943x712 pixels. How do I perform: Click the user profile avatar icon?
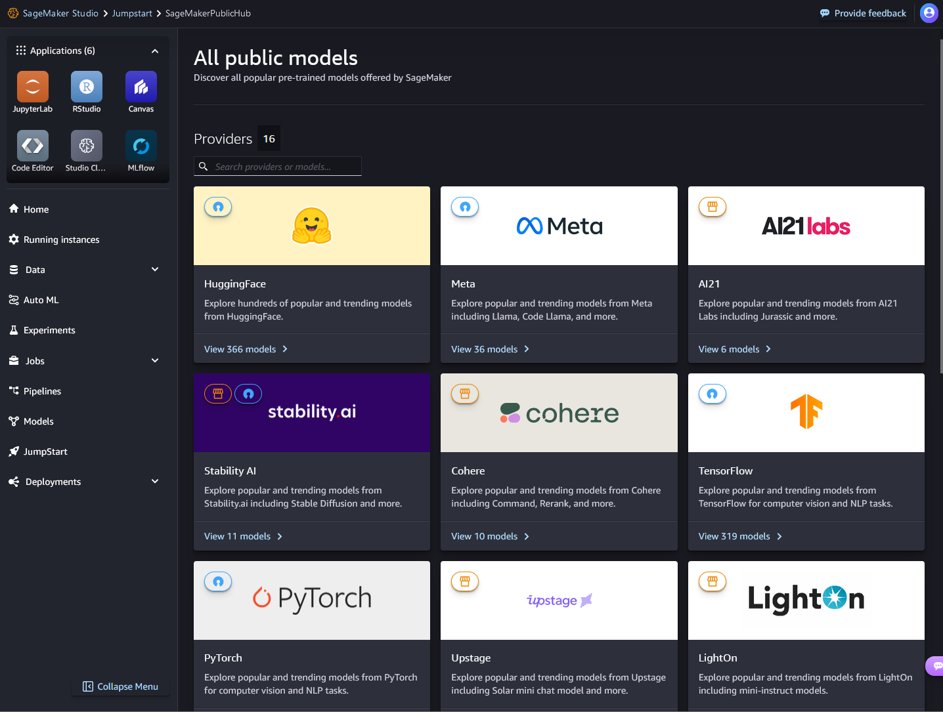(929, 13)
